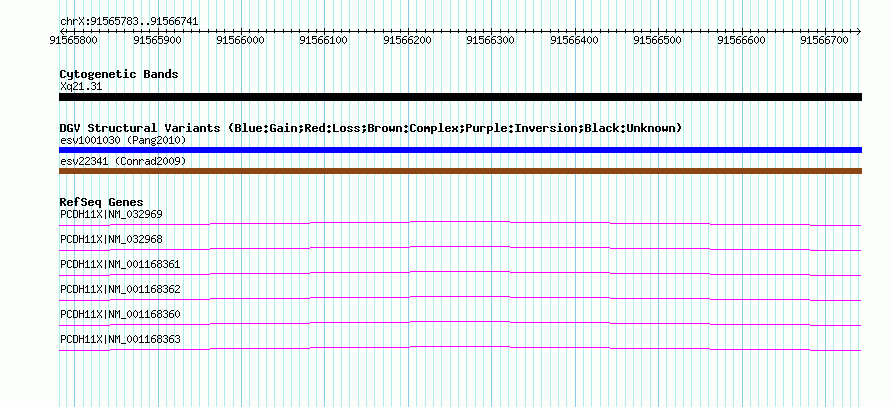
Task: Click ruler tick label 91566100
Action: coord(324,40)
